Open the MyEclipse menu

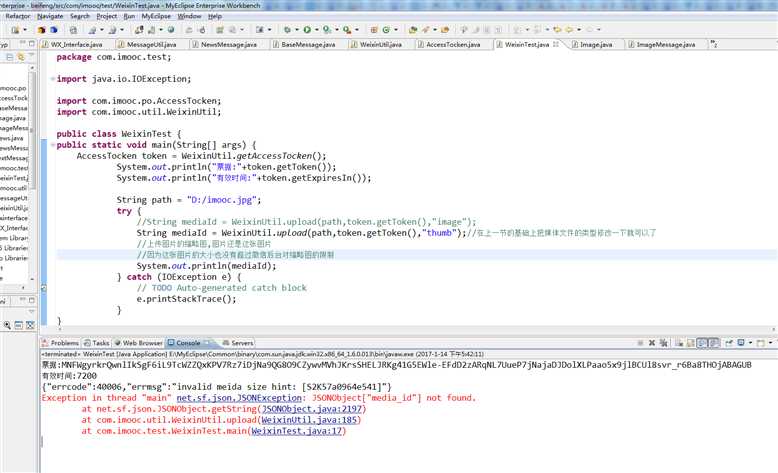click(x=156, y=16)
